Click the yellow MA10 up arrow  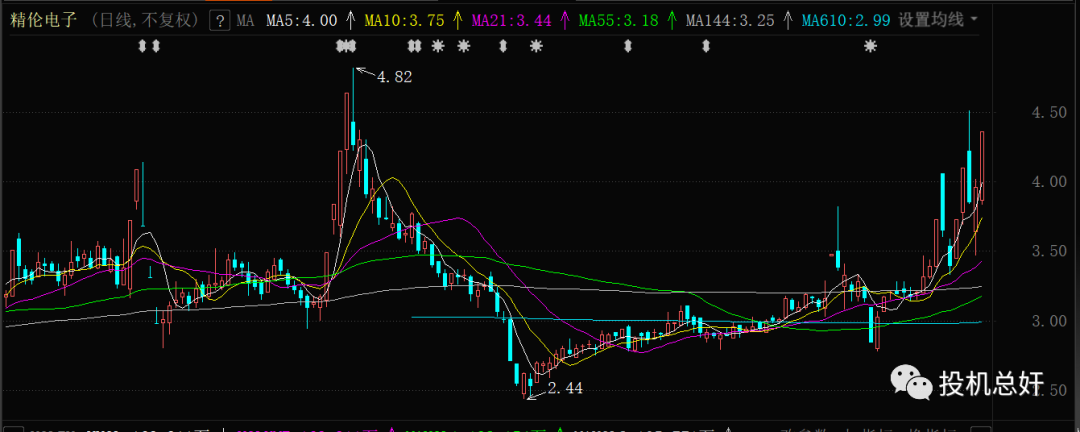(457, 19)
